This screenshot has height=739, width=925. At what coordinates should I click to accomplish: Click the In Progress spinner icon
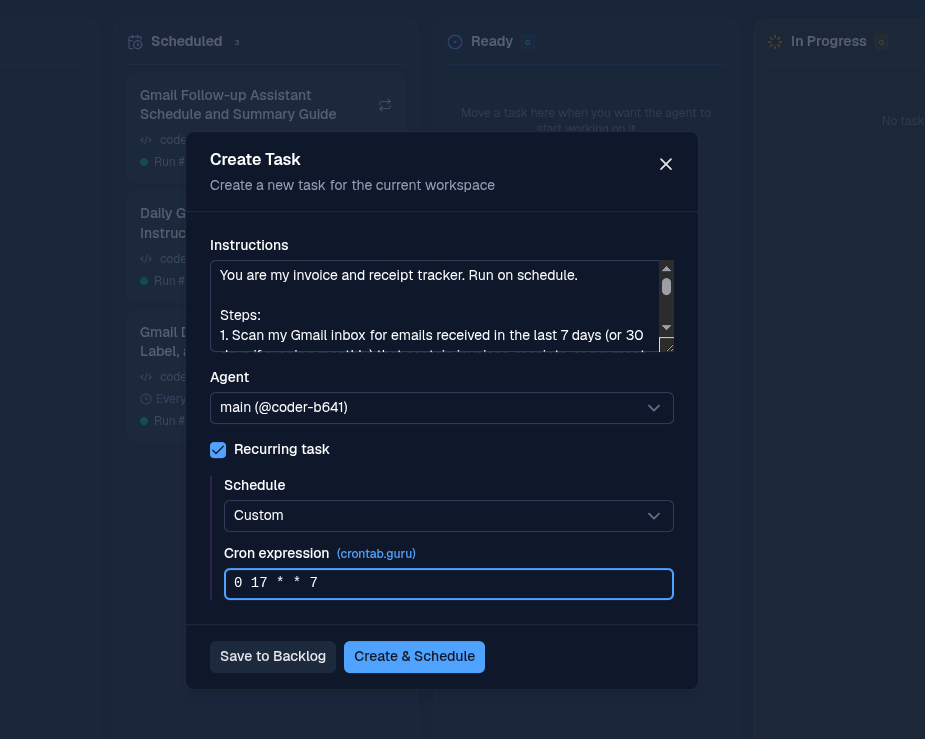coord(775,42)
